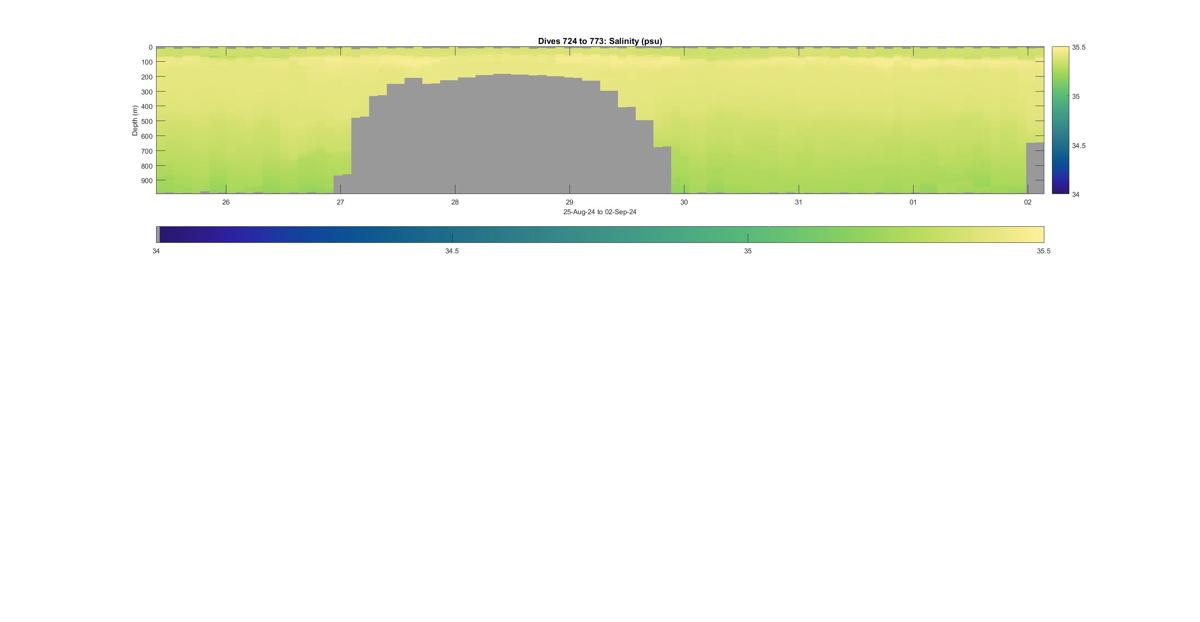This screenshot has width=1200, height=622.
Task: Click "35.5" label on the vertical colorbar
Action: point(1079,47)
